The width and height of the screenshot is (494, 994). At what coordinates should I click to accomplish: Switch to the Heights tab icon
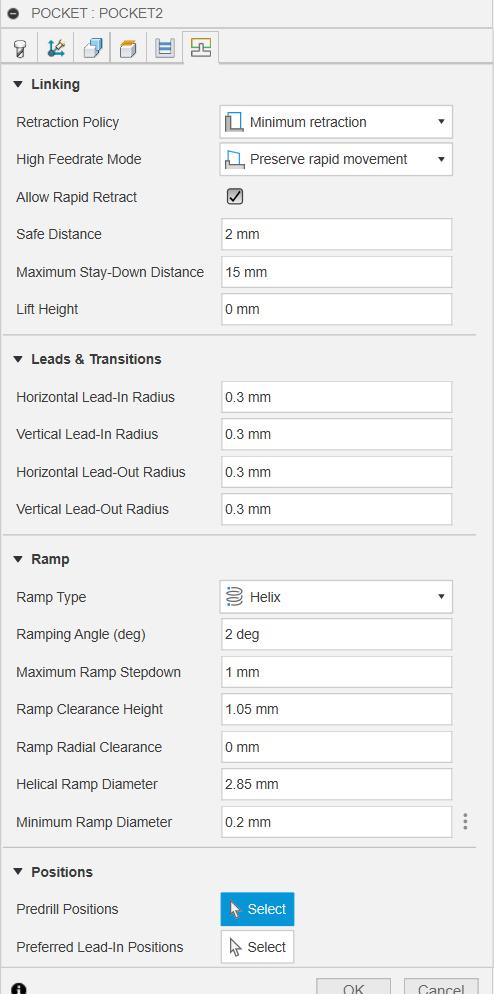[128, 48]
